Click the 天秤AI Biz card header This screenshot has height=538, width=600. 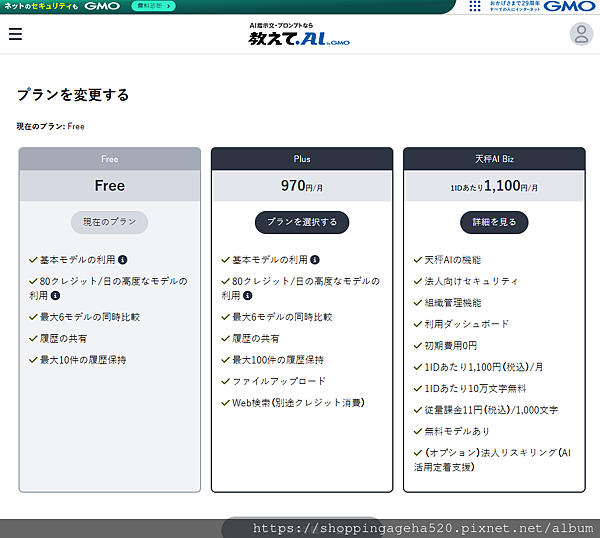(494, 159)
